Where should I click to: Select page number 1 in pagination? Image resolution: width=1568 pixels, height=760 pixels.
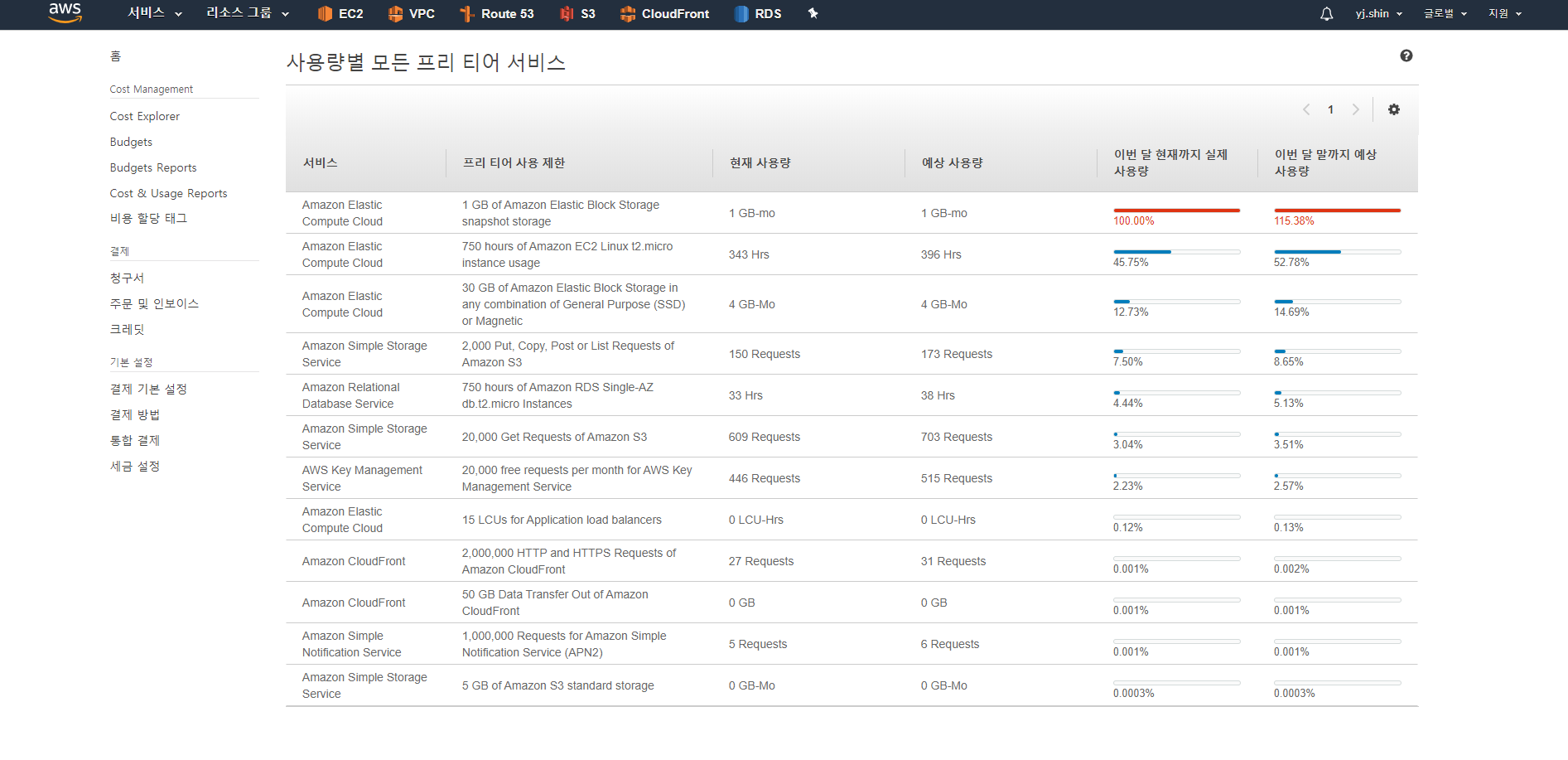1331,109
